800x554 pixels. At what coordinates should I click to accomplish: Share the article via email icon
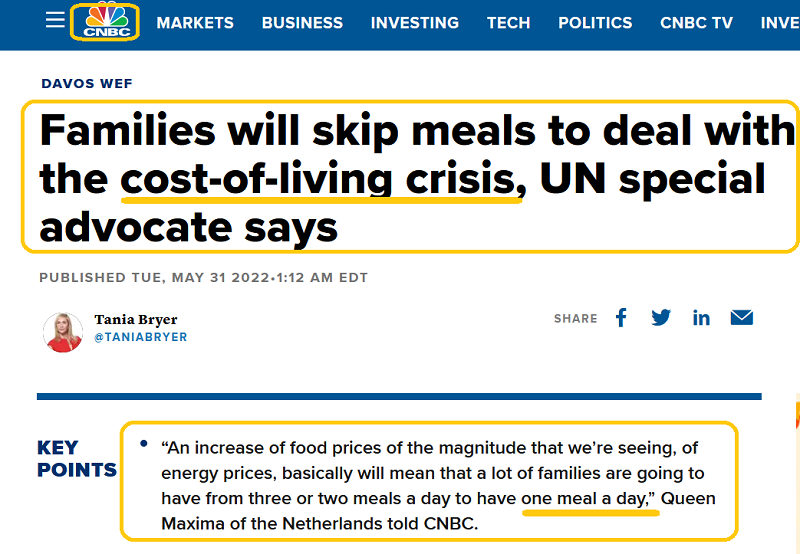point(741,318)
